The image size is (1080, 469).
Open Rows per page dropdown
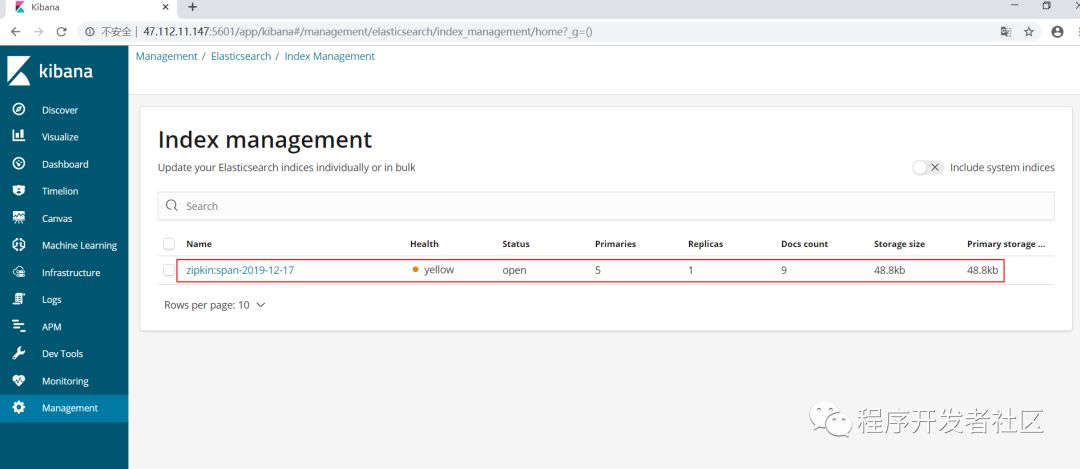[x=214, y=304]
